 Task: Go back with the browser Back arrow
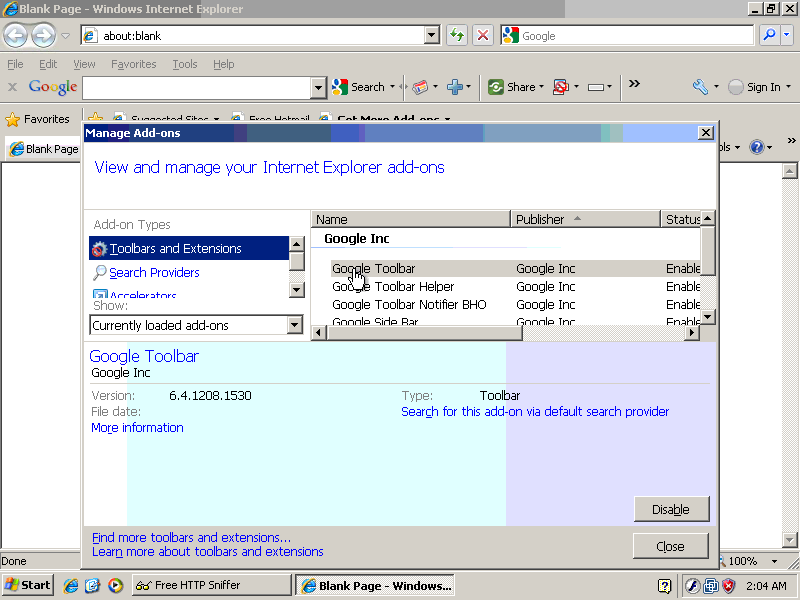click(16, 36)
